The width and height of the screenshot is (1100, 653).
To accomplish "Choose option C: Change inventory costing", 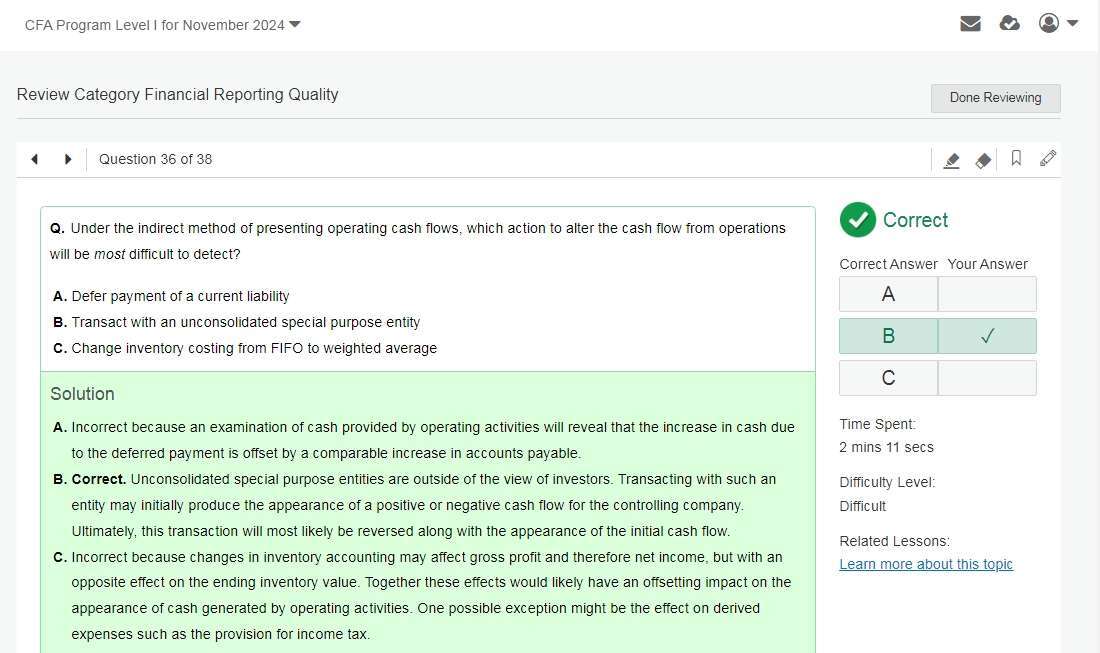I will (253, 348).
